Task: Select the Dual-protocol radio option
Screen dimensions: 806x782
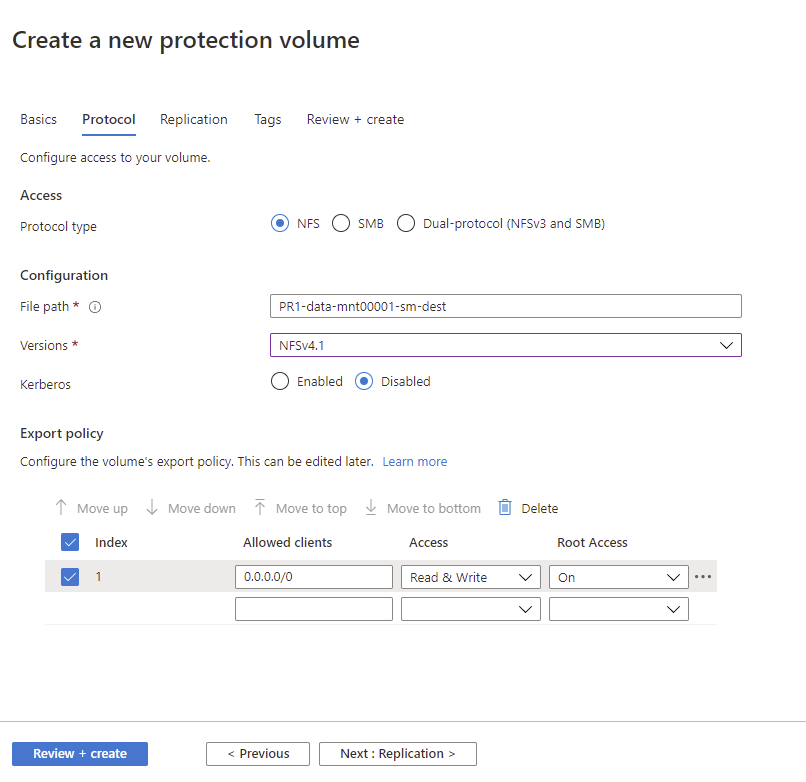Action: click(x=406, y=224)
